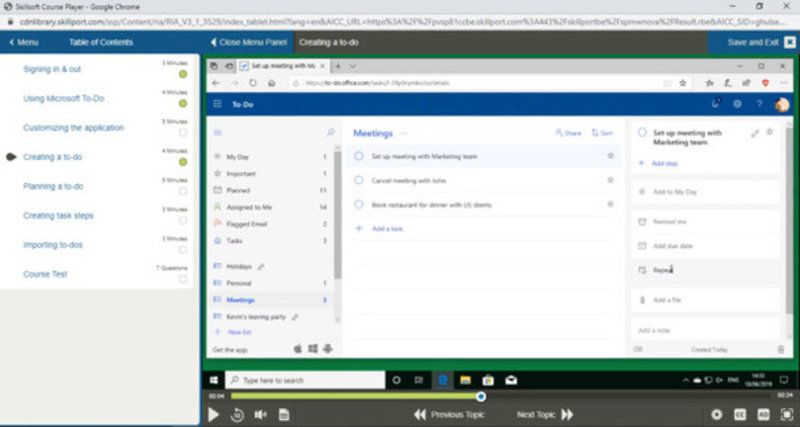Rename task with pencil icon in details
Image resolution: width=800 pixels, height=427 pixels.
tap(755, 133)
